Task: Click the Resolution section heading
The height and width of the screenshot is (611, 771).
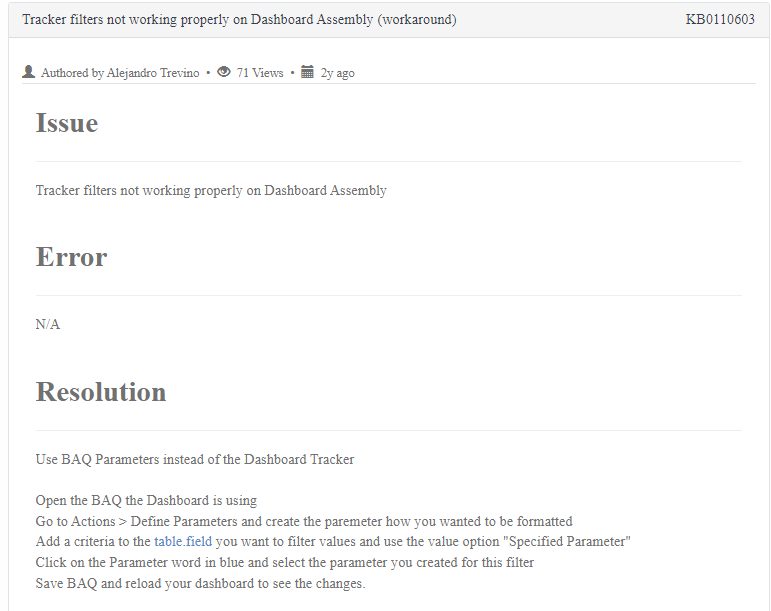Action: coord(101,391)
